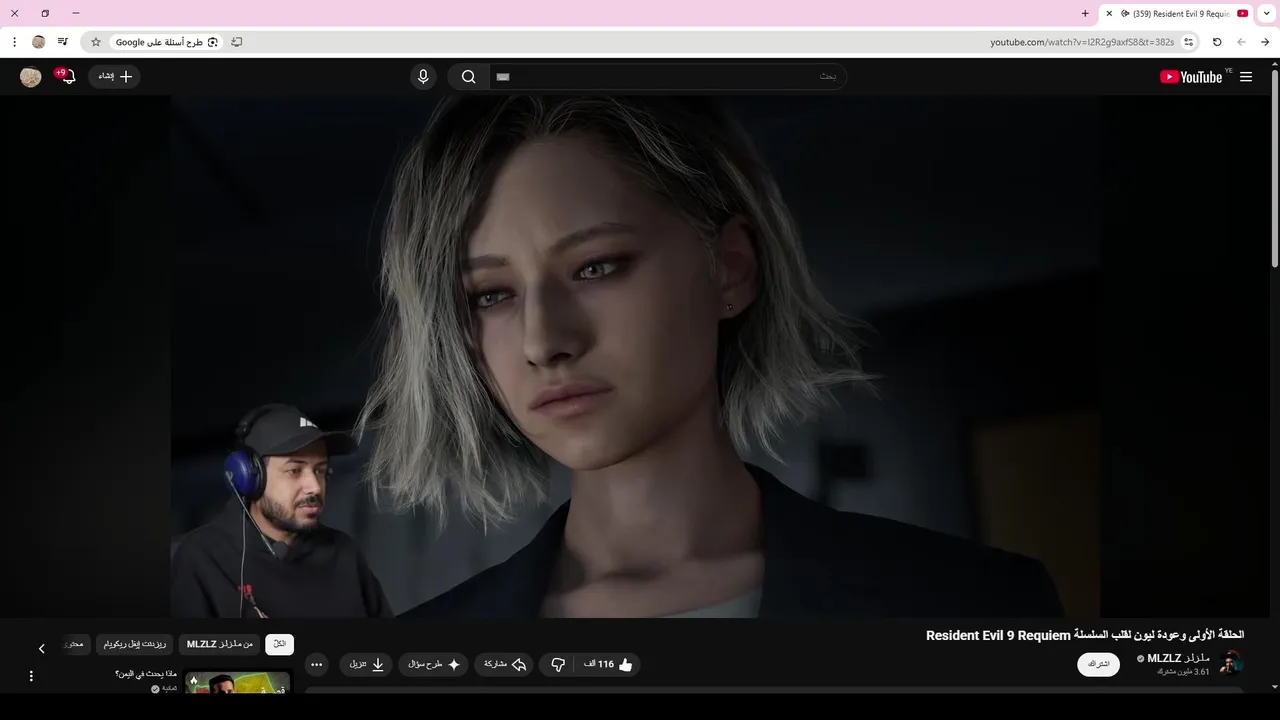Select the Resident Evil Requiem chip
The image size is (1280, 720).
pos(135,644)
